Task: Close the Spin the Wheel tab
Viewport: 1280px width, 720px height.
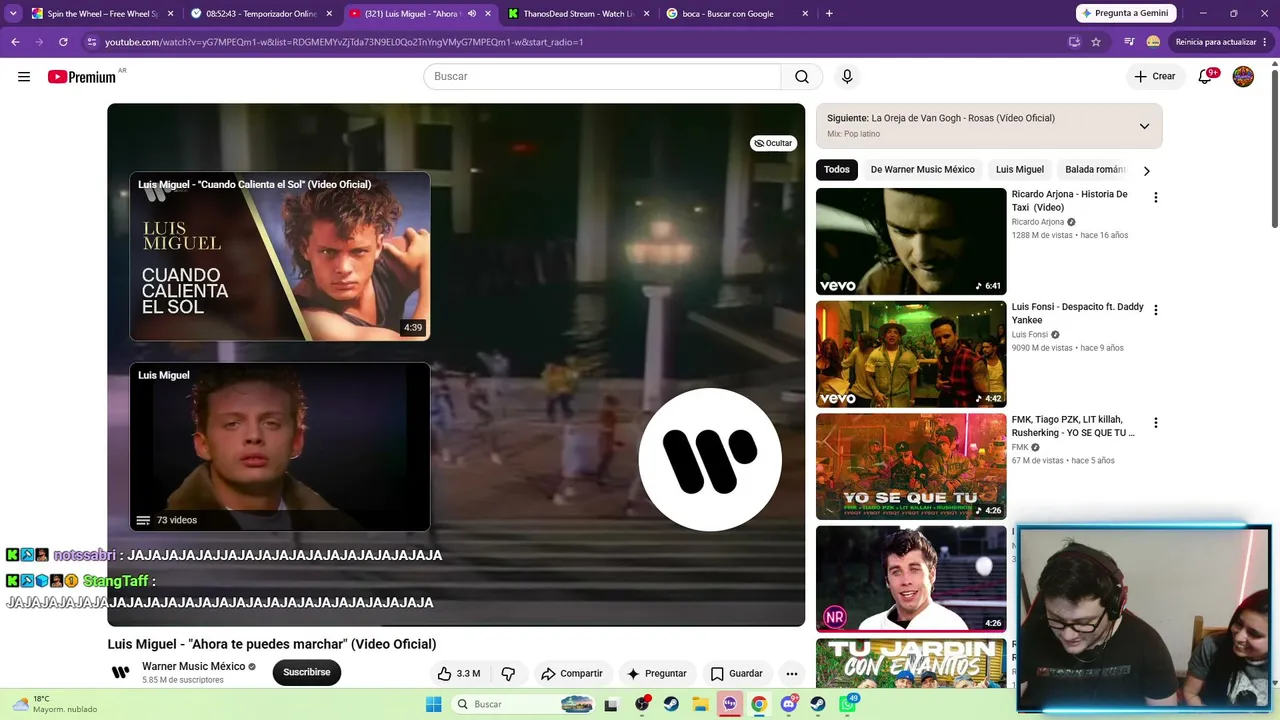Action: click(x=170, y=14)
